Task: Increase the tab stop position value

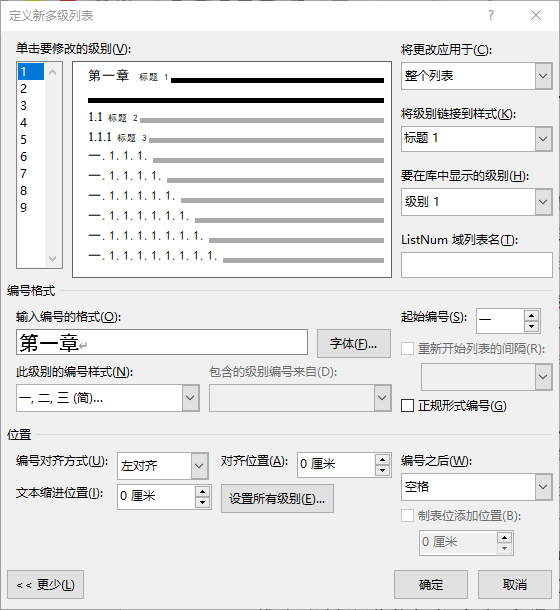Action: (505, 537)
